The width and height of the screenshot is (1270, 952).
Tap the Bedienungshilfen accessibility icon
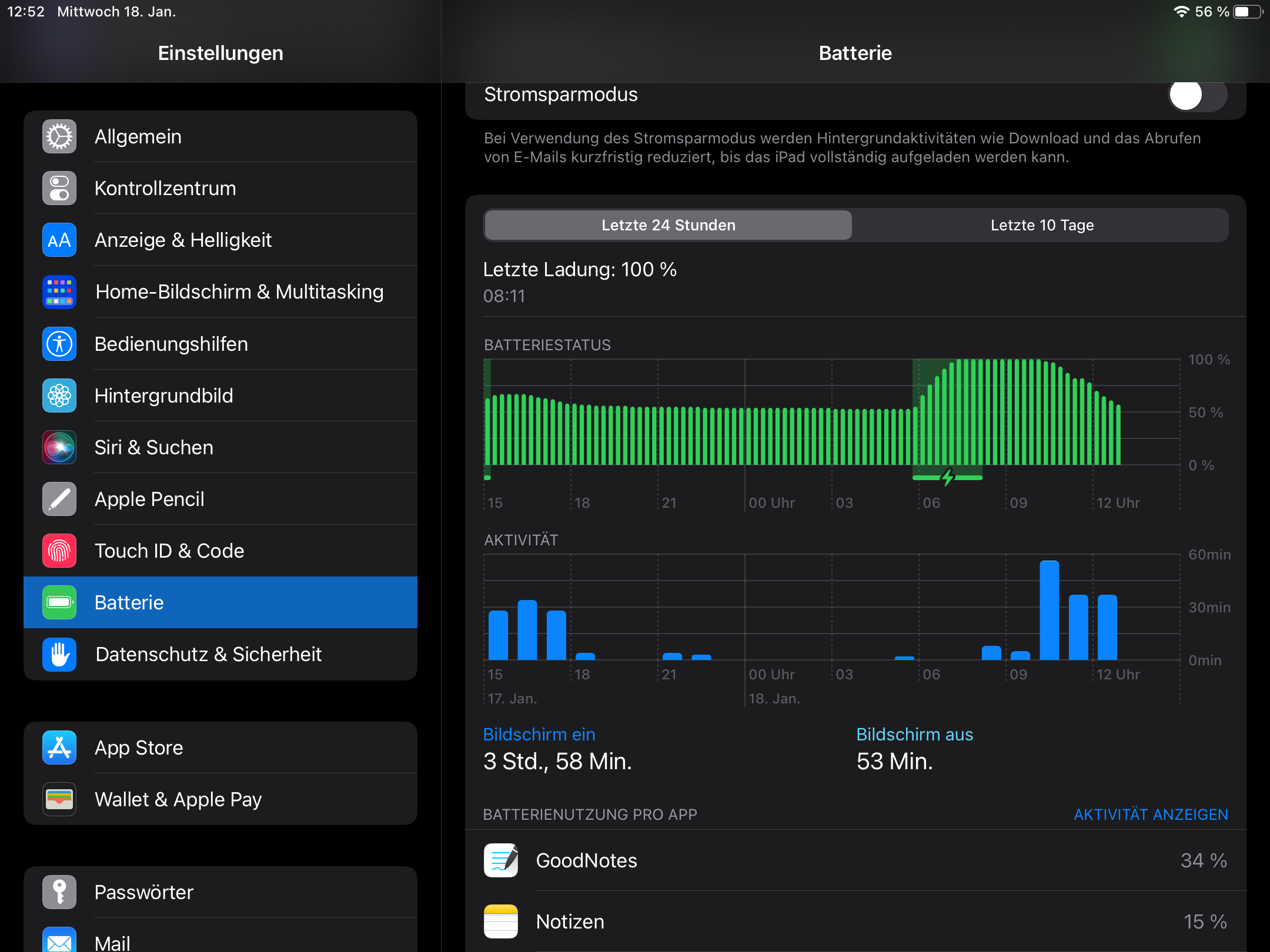tap(59, 344)
